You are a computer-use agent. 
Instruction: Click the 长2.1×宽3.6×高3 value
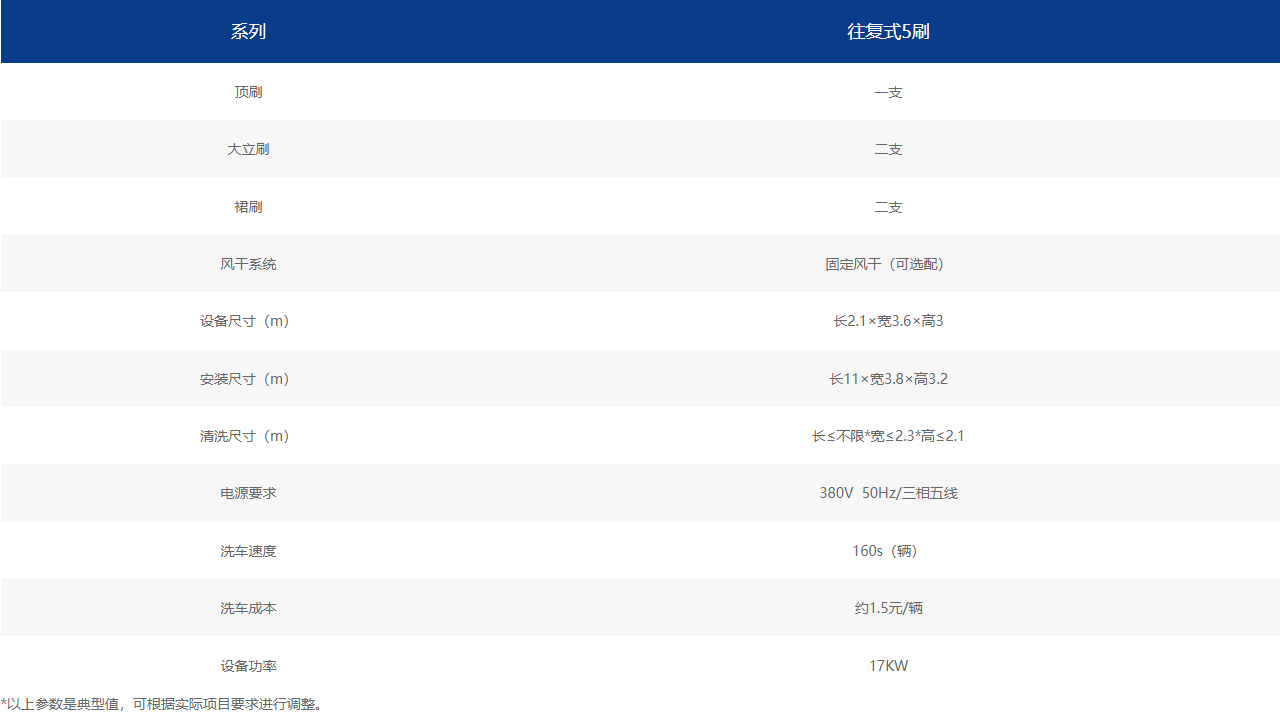[x=888, y=321]
